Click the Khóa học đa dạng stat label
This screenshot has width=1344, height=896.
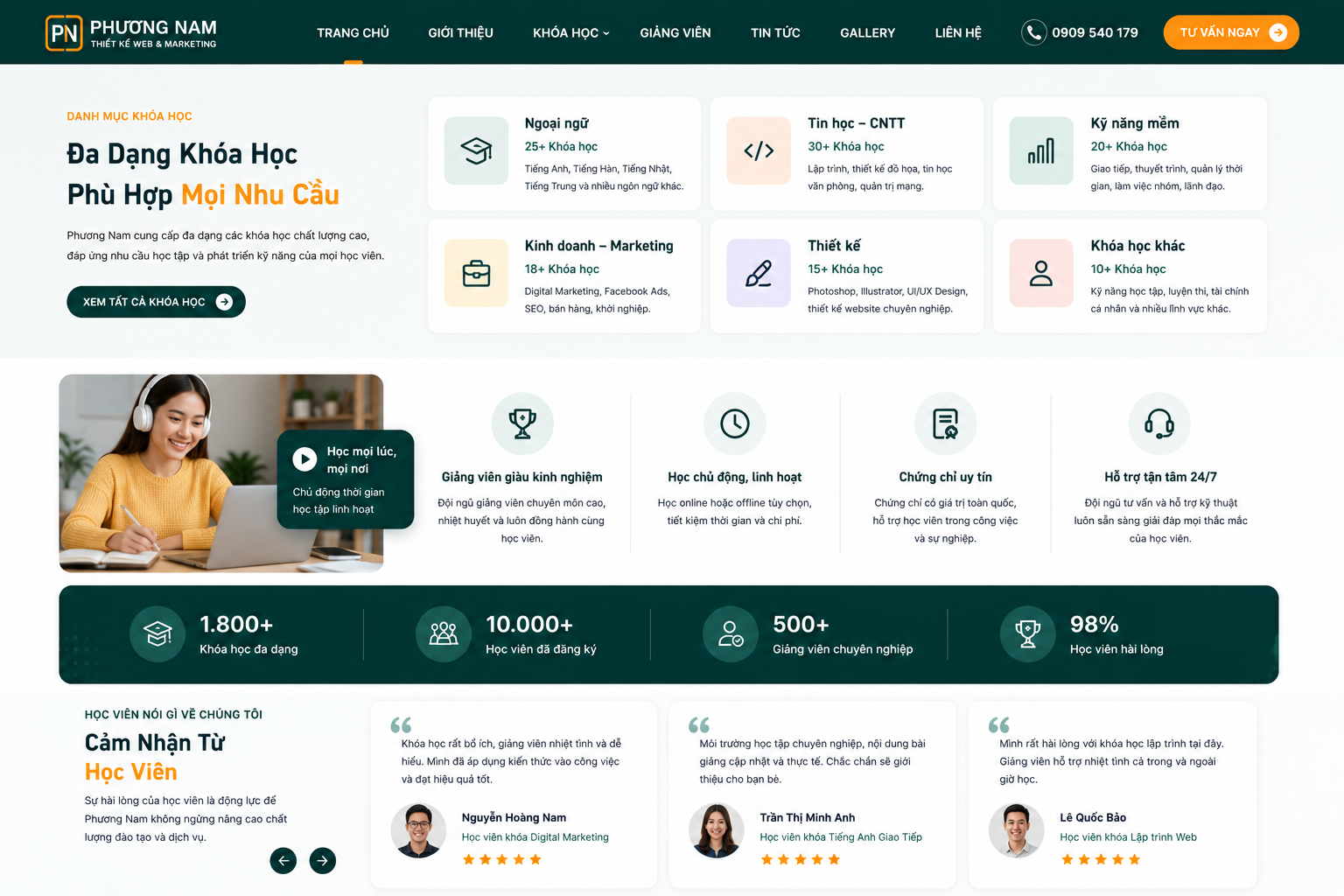pyautogui.click(x=248, y=649)
